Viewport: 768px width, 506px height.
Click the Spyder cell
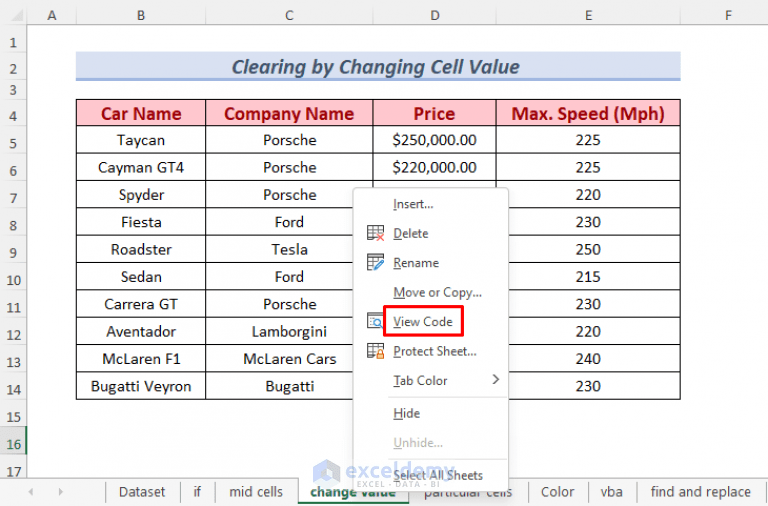tap(141, 195)
